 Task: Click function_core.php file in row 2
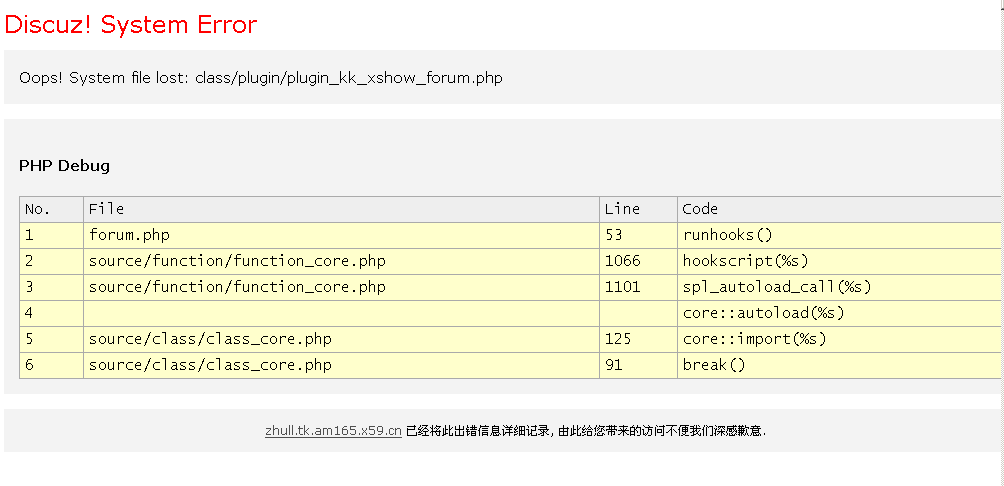pyautogui.click(x=341, y=262)
